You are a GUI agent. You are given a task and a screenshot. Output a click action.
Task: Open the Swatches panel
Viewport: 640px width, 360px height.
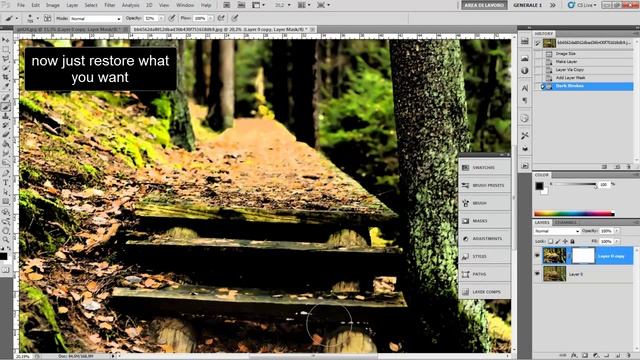tap(484, 167)
